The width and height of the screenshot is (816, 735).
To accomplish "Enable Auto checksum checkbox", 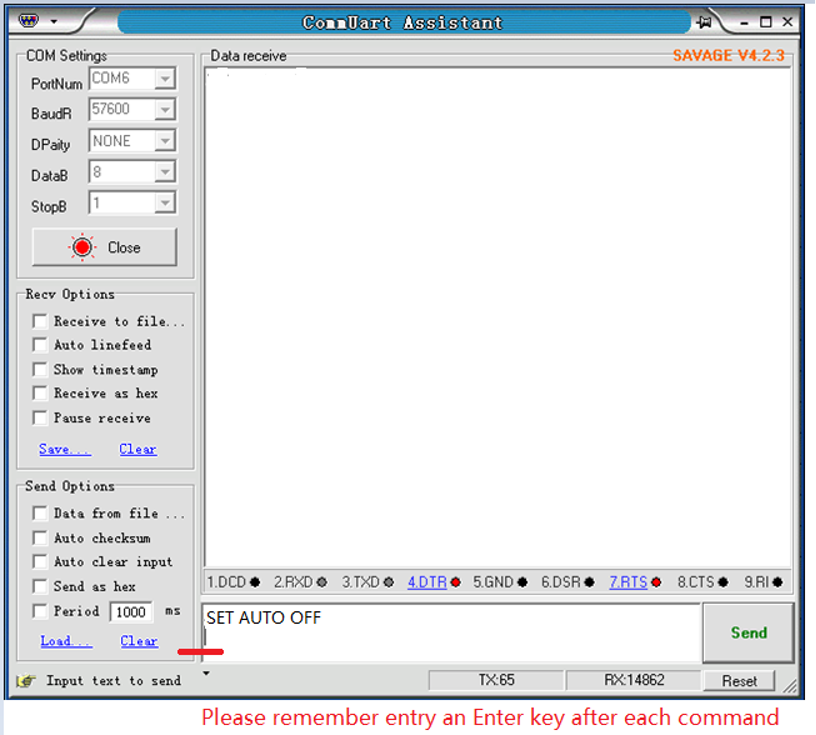I will pos(40,538).
